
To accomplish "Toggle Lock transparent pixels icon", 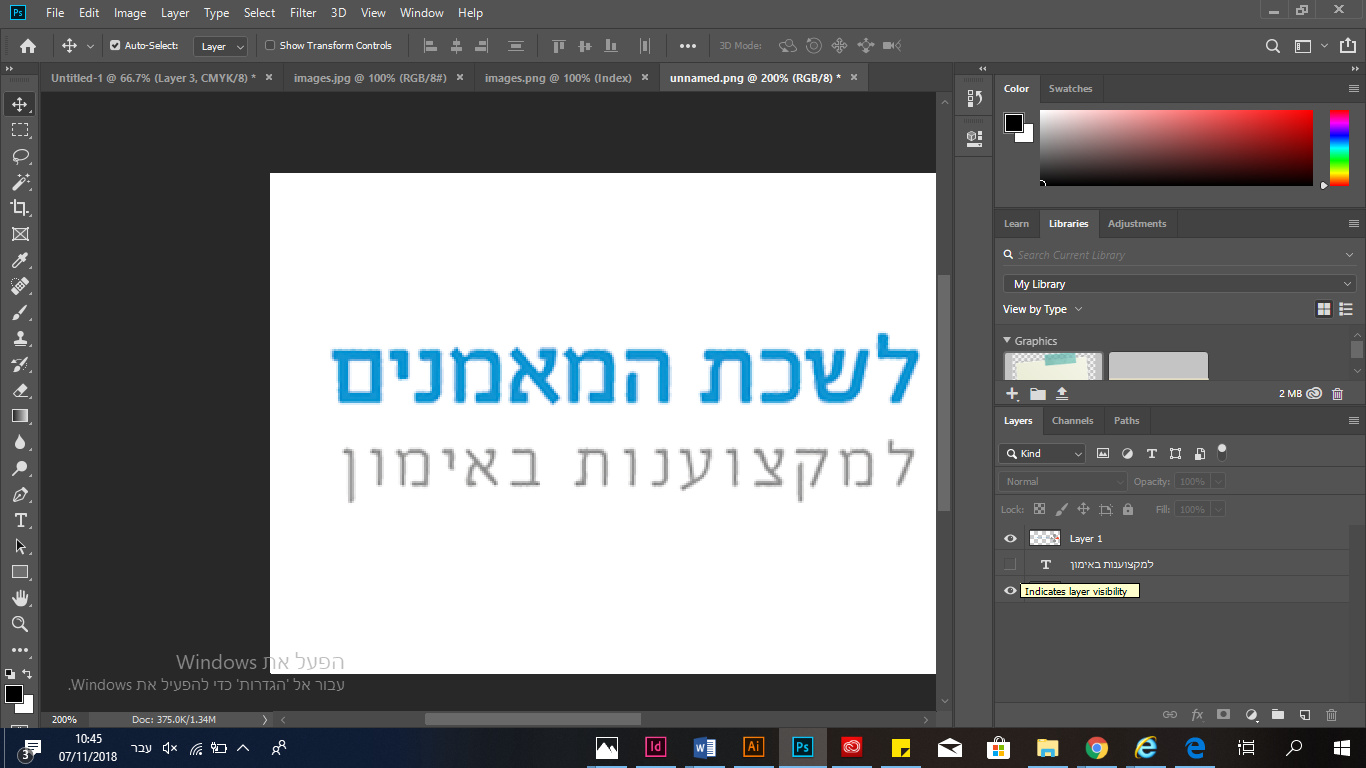I will click(x=1039, y=510).
